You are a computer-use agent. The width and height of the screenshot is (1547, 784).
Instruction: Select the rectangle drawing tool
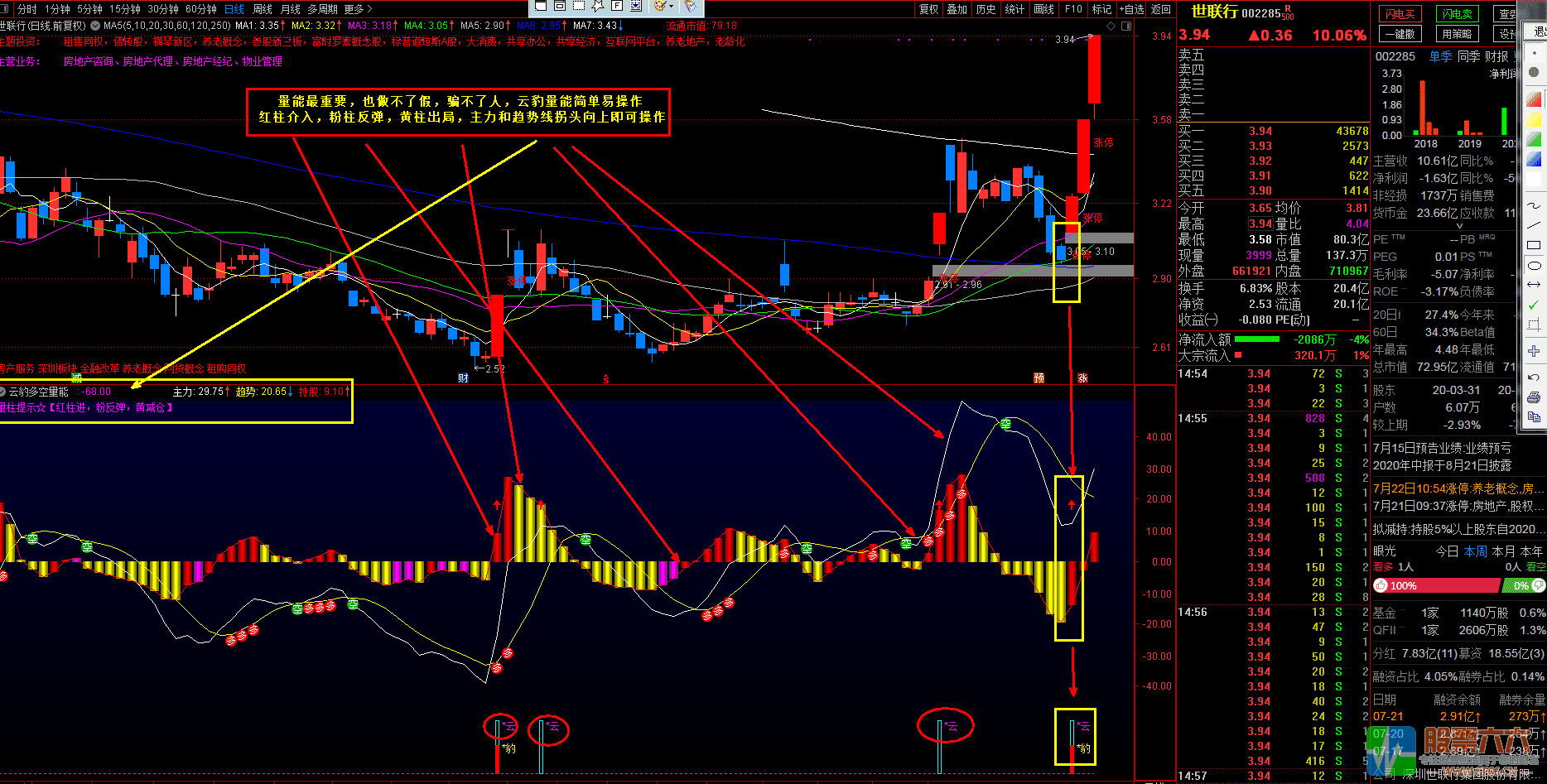[1534, 245]
